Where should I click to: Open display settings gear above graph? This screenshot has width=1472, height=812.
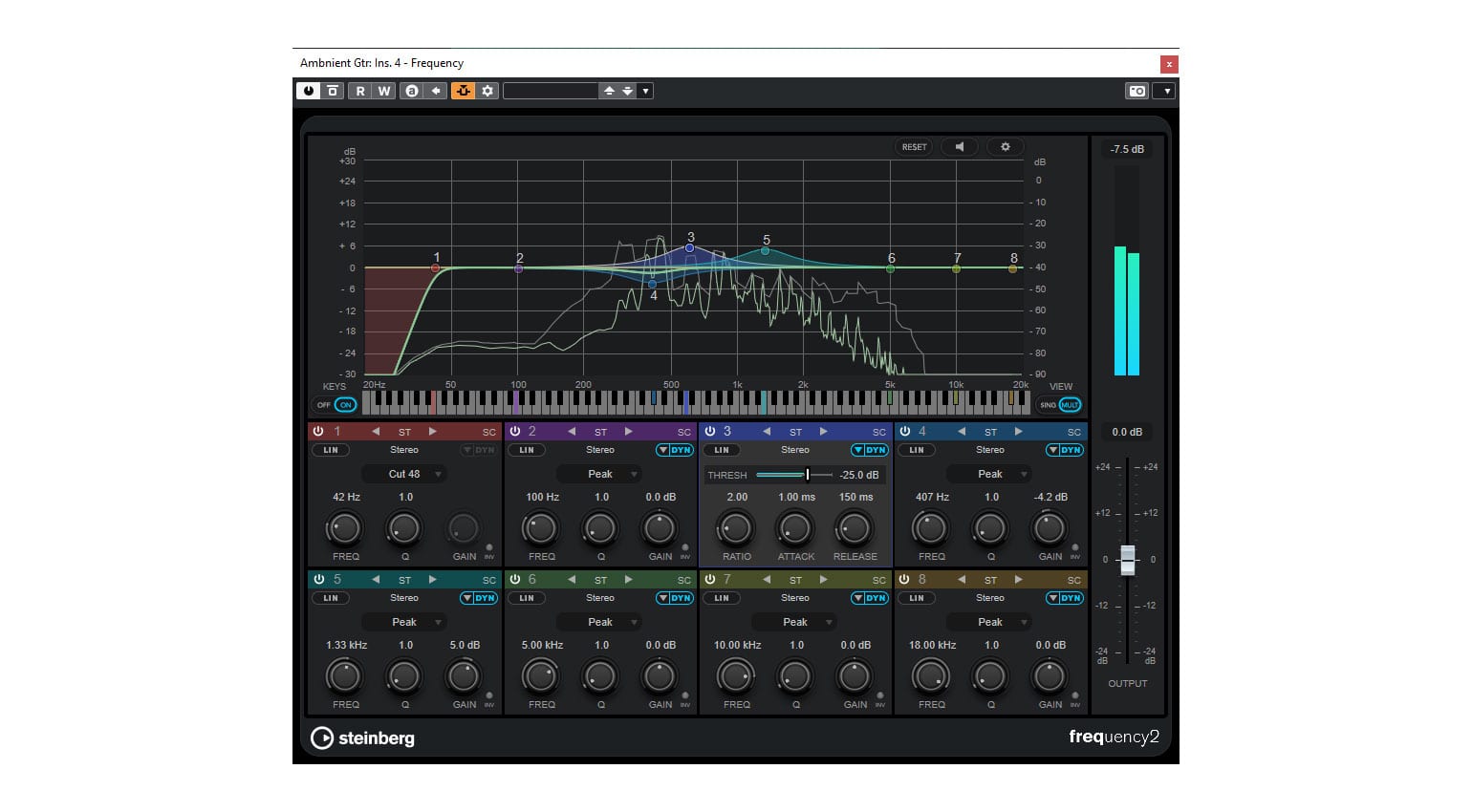coord(1005,147)
